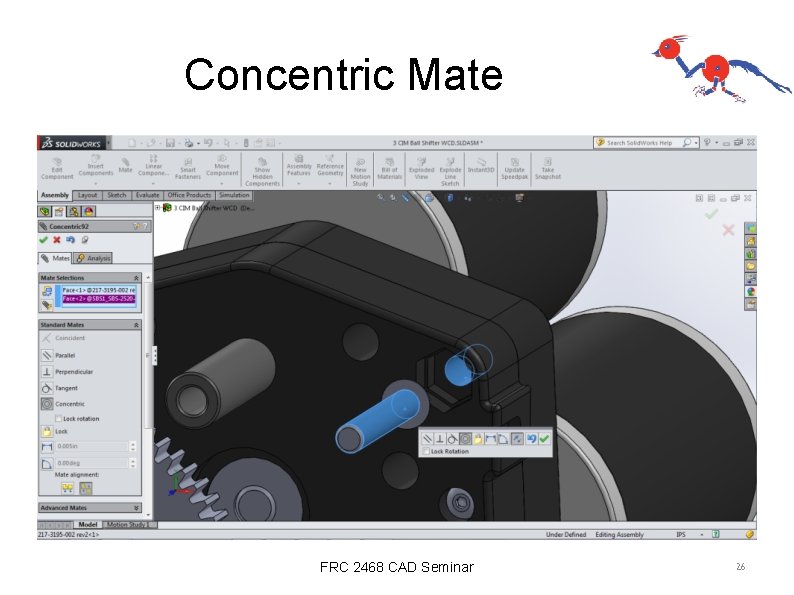
Task: Open the Simulation tab
Action: click(234, 195)
